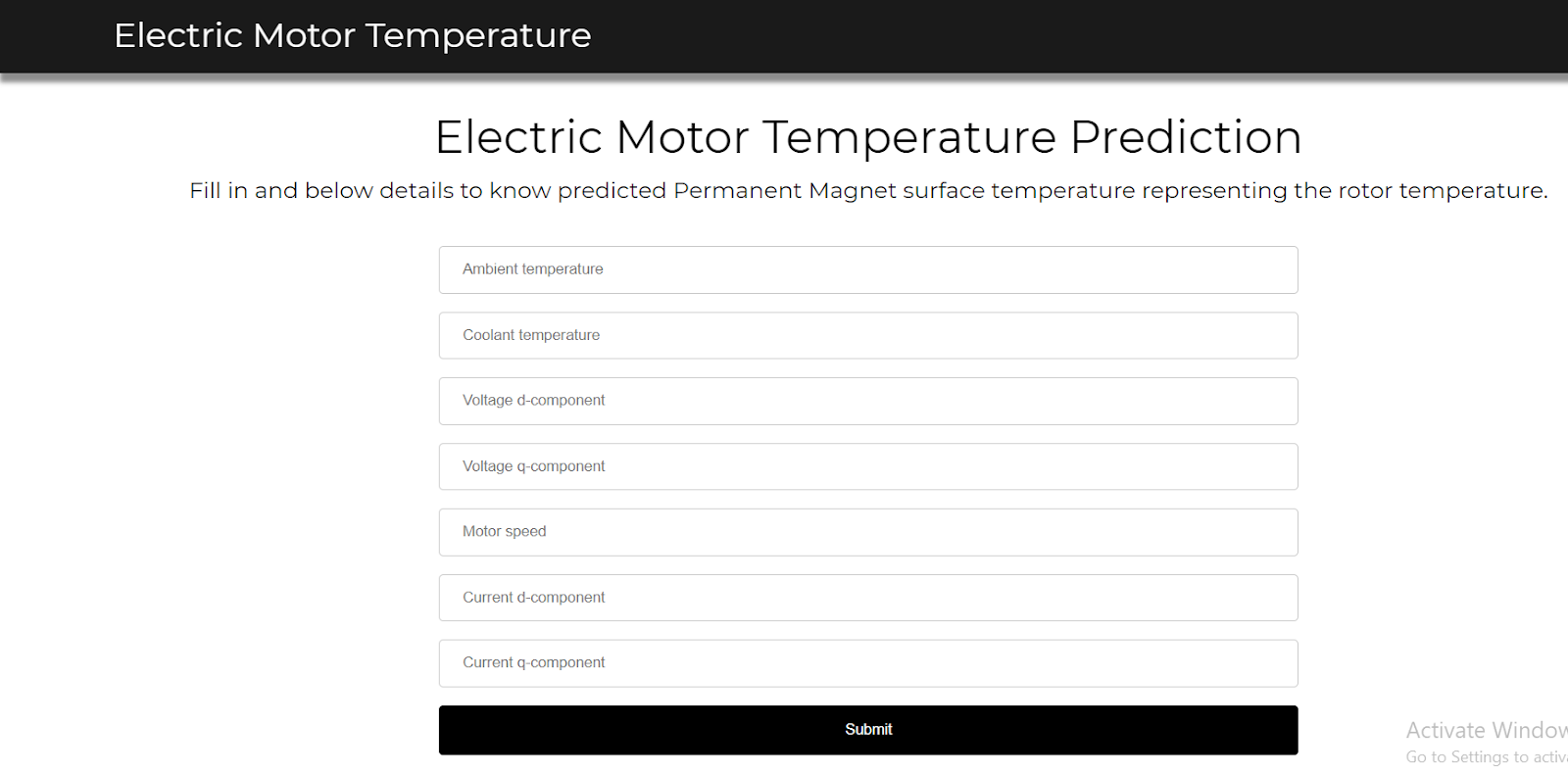This screenshot has height=776, width=1568.
Task: Select the Voltage d-component field
Action: 868,401
